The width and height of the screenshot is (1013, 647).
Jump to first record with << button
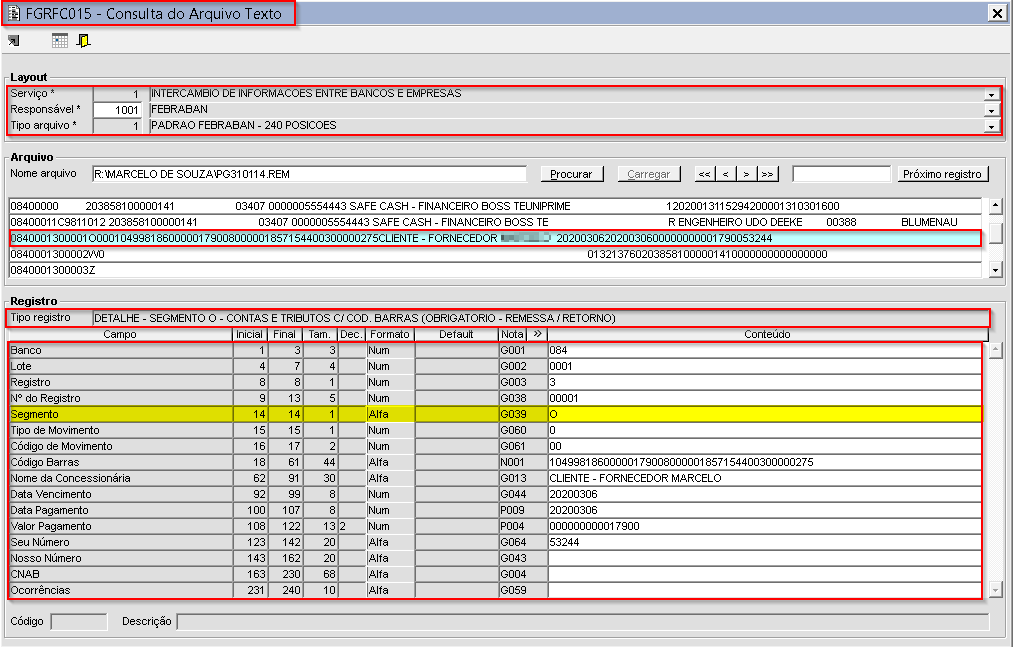[704, 174]
